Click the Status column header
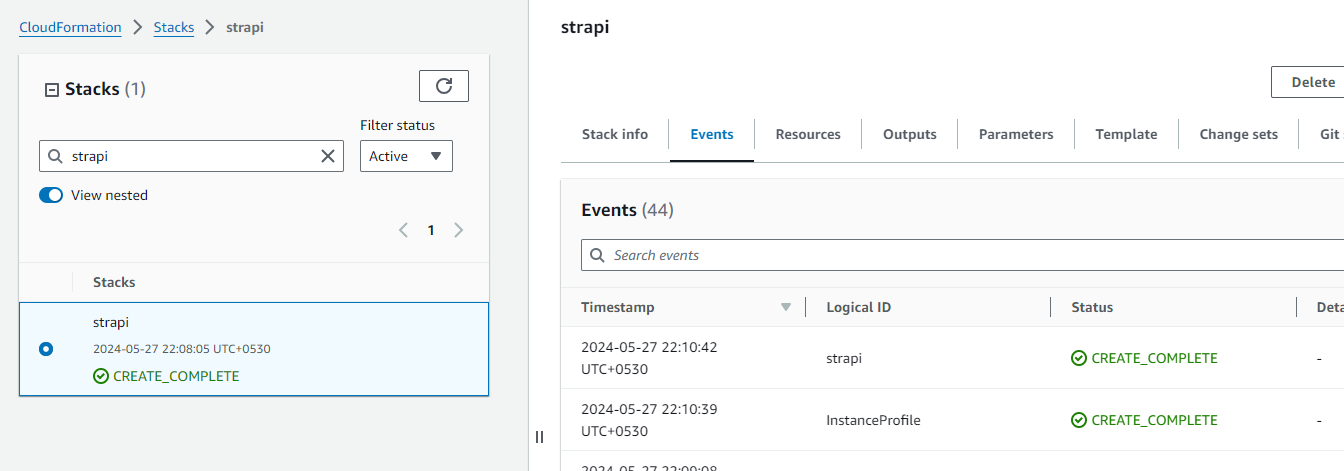 point(1092,307)
